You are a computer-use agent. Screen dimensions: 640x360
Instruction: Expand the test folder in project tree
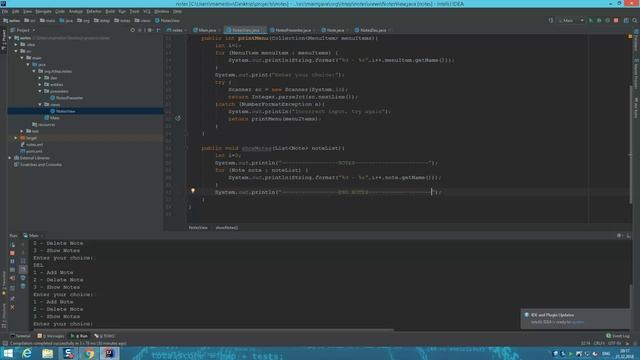[x=22, y=131]
